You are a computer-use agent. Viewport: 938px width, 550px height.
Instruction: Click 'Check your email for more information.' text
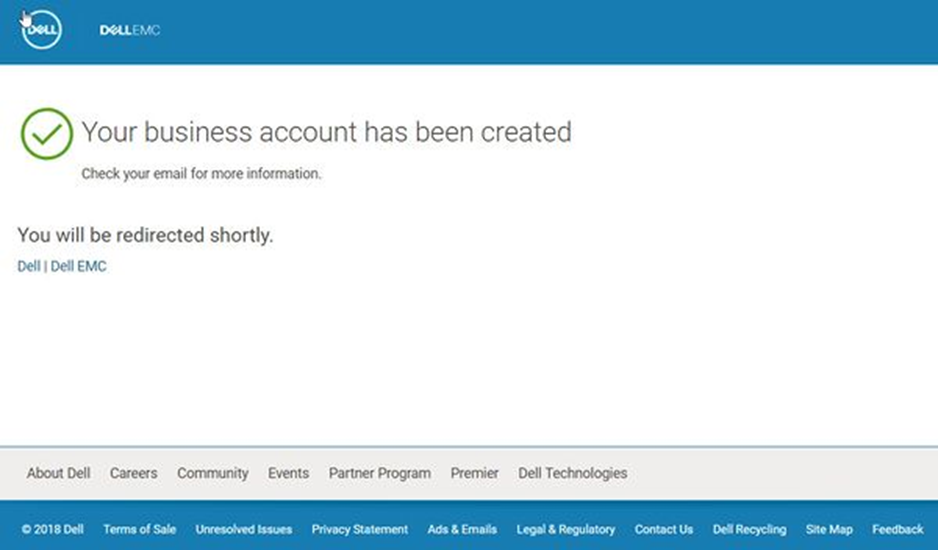tap(201, 174)
